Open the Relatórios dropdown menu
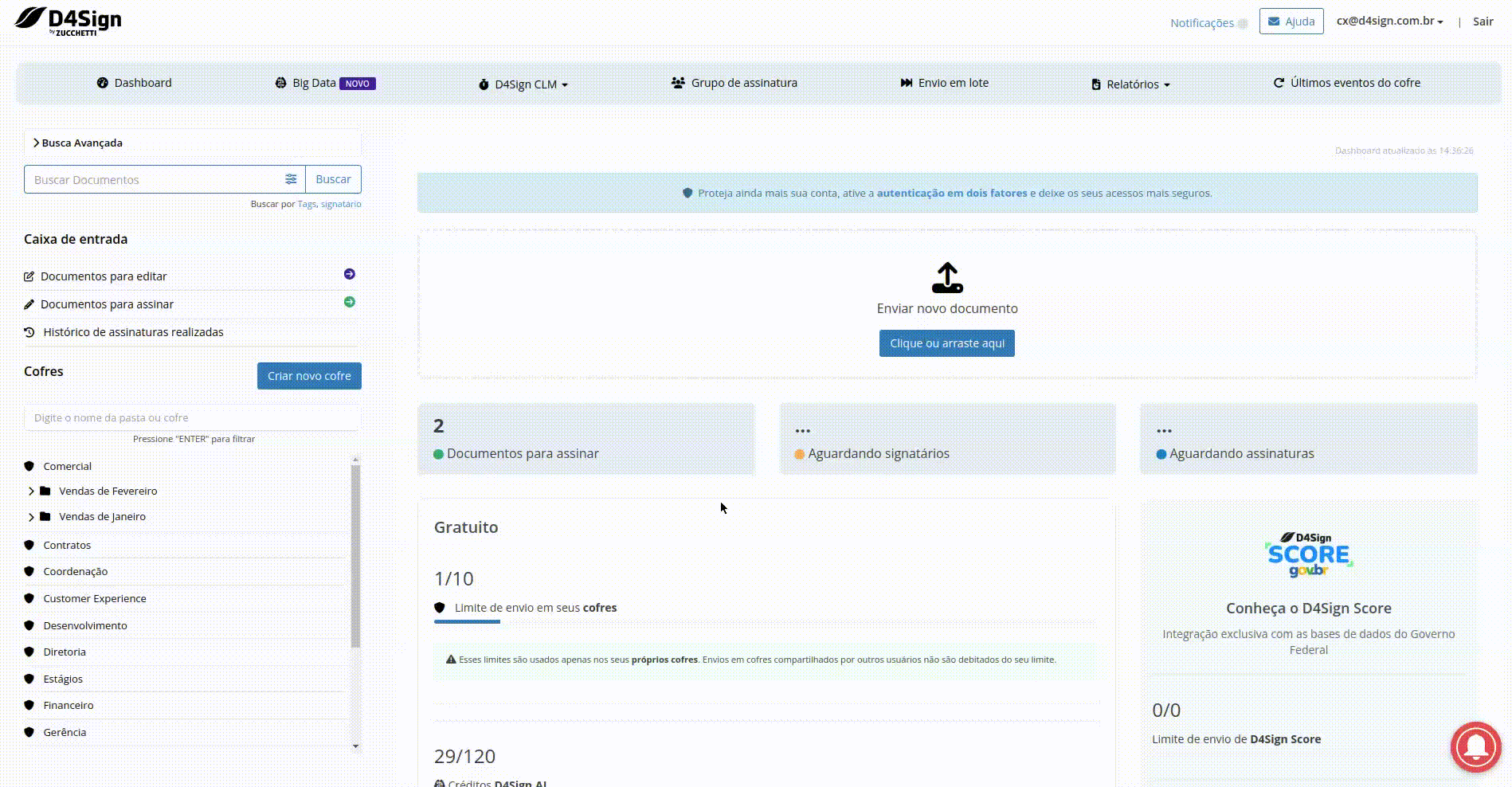Screen dimensions: 1512x787 [x=1130, y=84]
